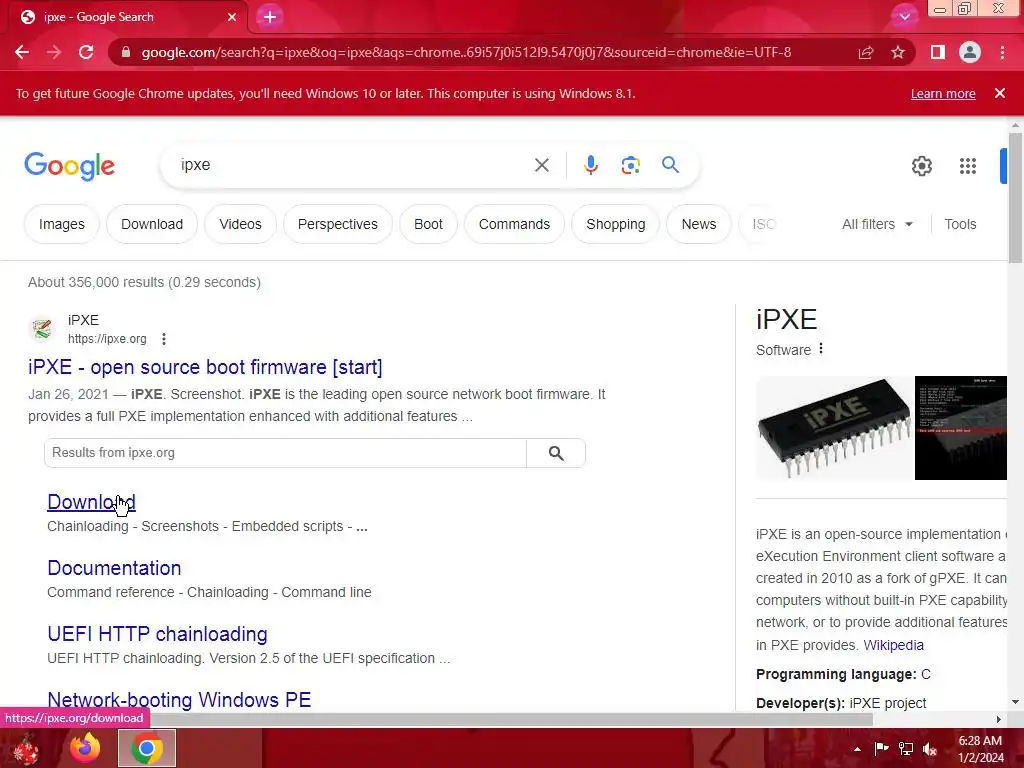This screenshot has width=1024, height=768.
Task: Dismiss the Windows 8.1 update notice
Action: tap(1000, 93)
